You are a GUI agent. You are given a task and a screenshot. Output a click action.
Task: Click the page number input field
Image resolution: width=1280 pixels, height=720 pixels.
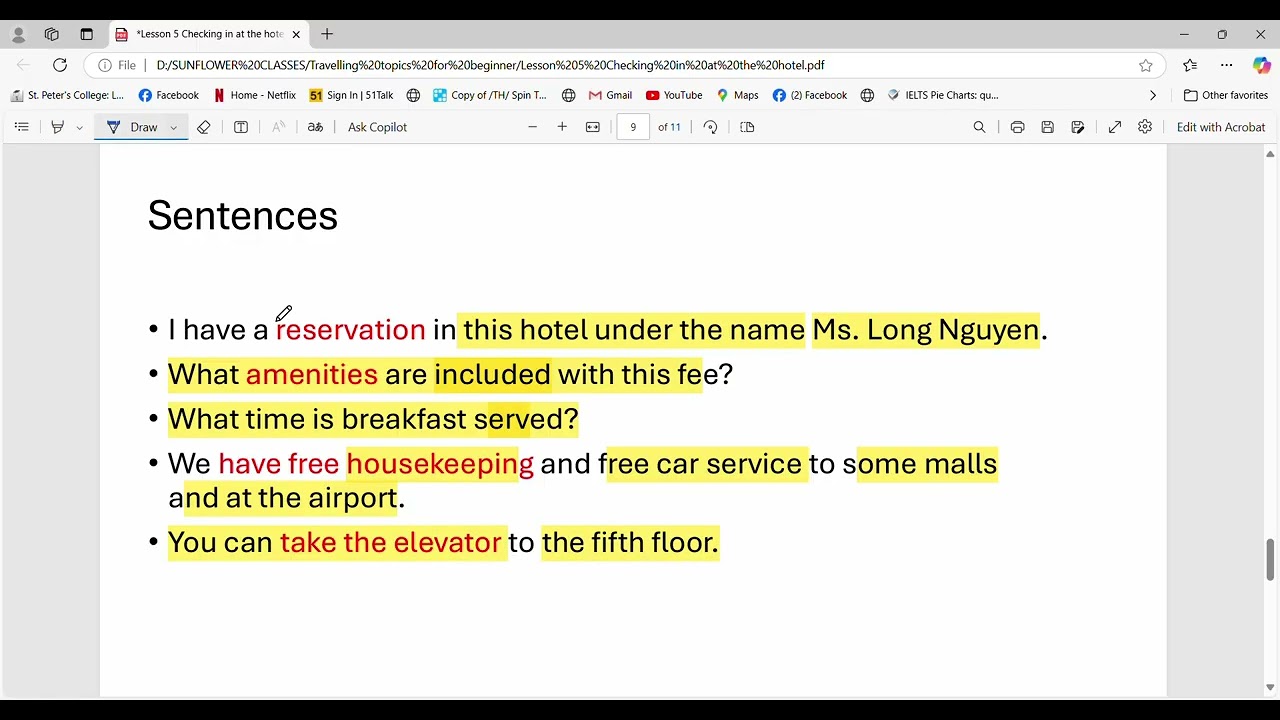(633, 127)
